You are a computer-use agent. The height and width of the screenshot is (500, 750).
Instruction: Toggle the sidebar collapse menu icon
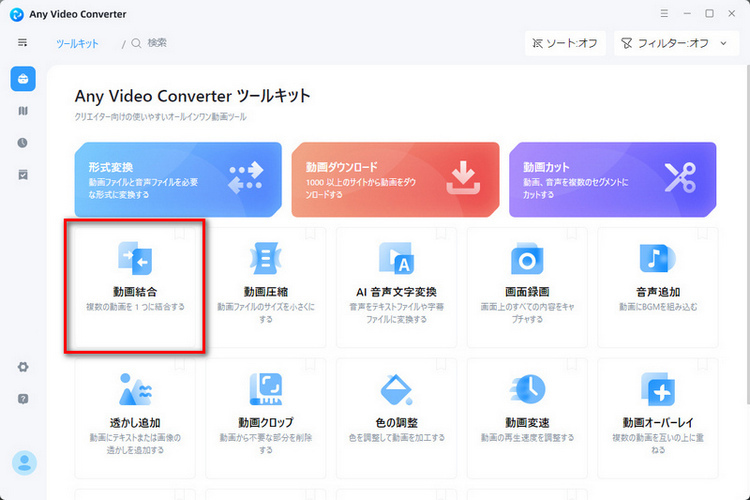pos(22,43)
